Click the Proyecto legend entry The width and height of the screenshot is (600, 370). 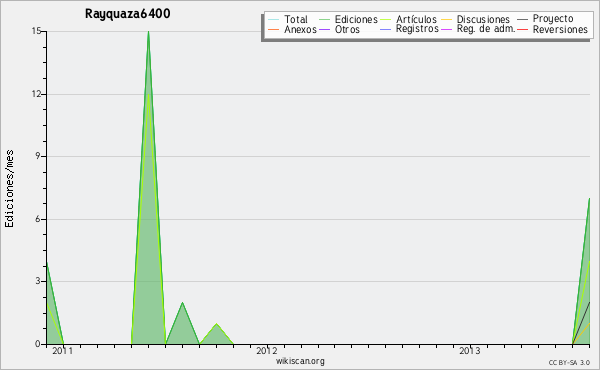point(553,19)
